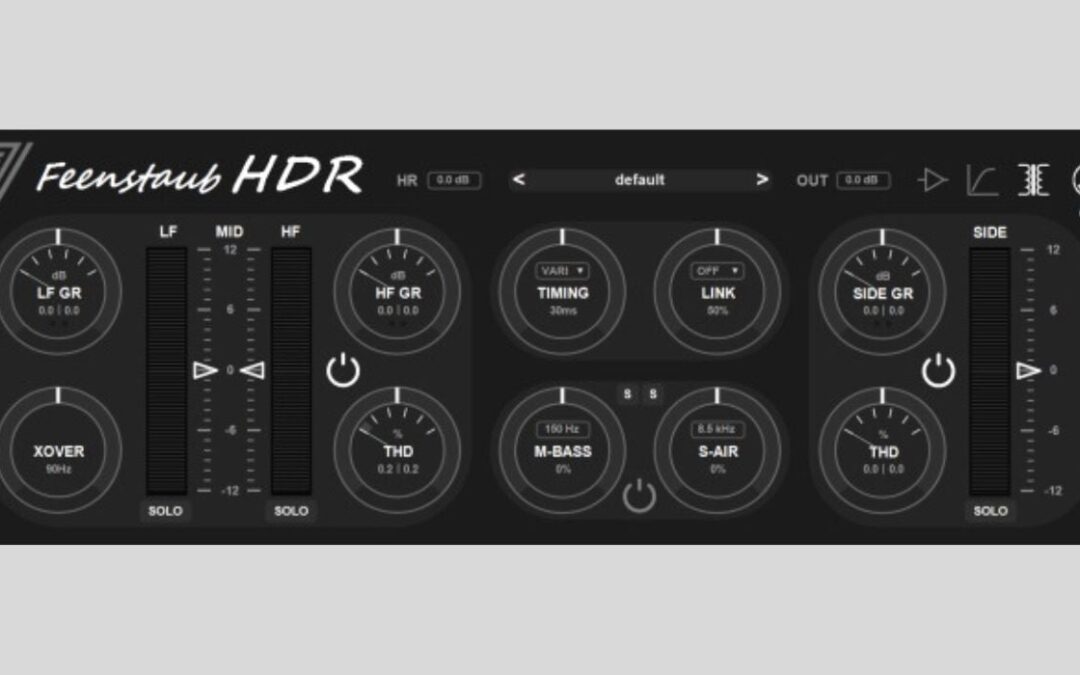Open the OFF dropdown on the LINK knob

(x=716, y=270)
